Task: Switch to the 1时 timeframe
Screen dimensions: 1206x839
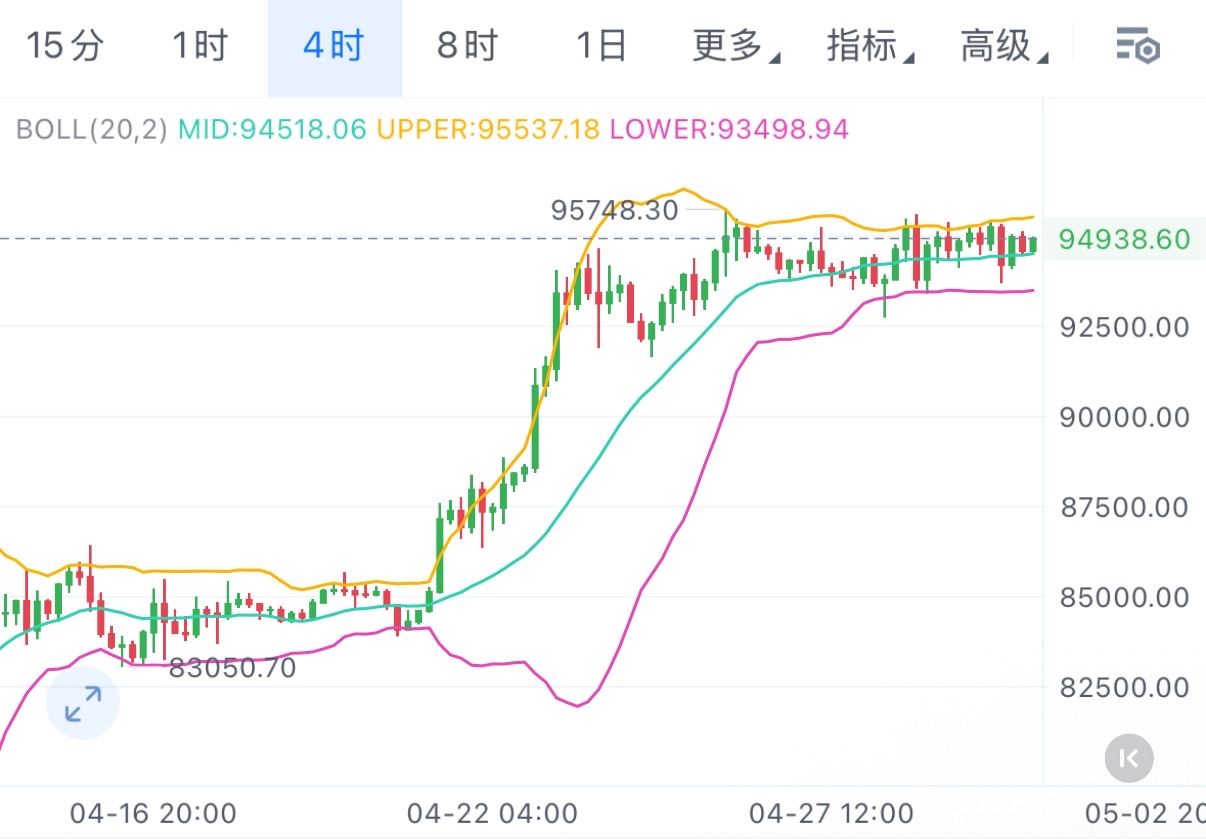Action: coord(200,46)
